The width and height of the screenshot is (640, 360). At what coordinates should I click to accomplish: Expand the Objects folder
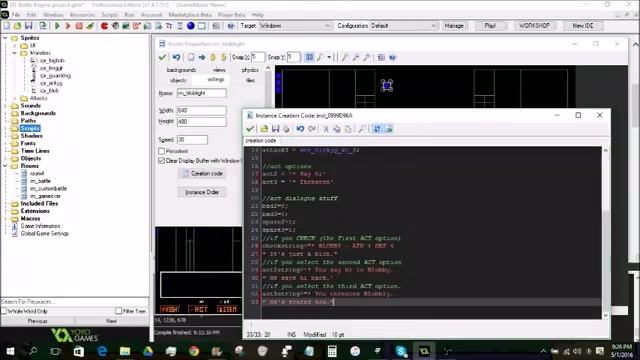tap(5, 158)
